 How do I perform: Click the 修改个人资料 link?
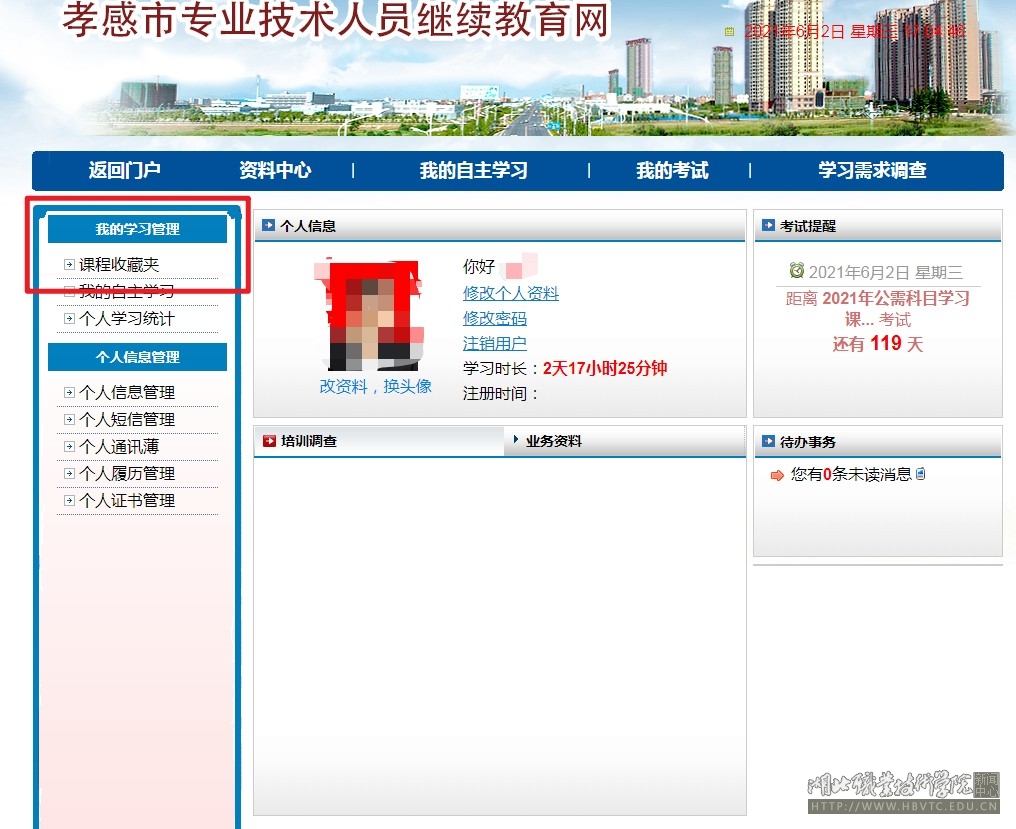pos(510,294)
